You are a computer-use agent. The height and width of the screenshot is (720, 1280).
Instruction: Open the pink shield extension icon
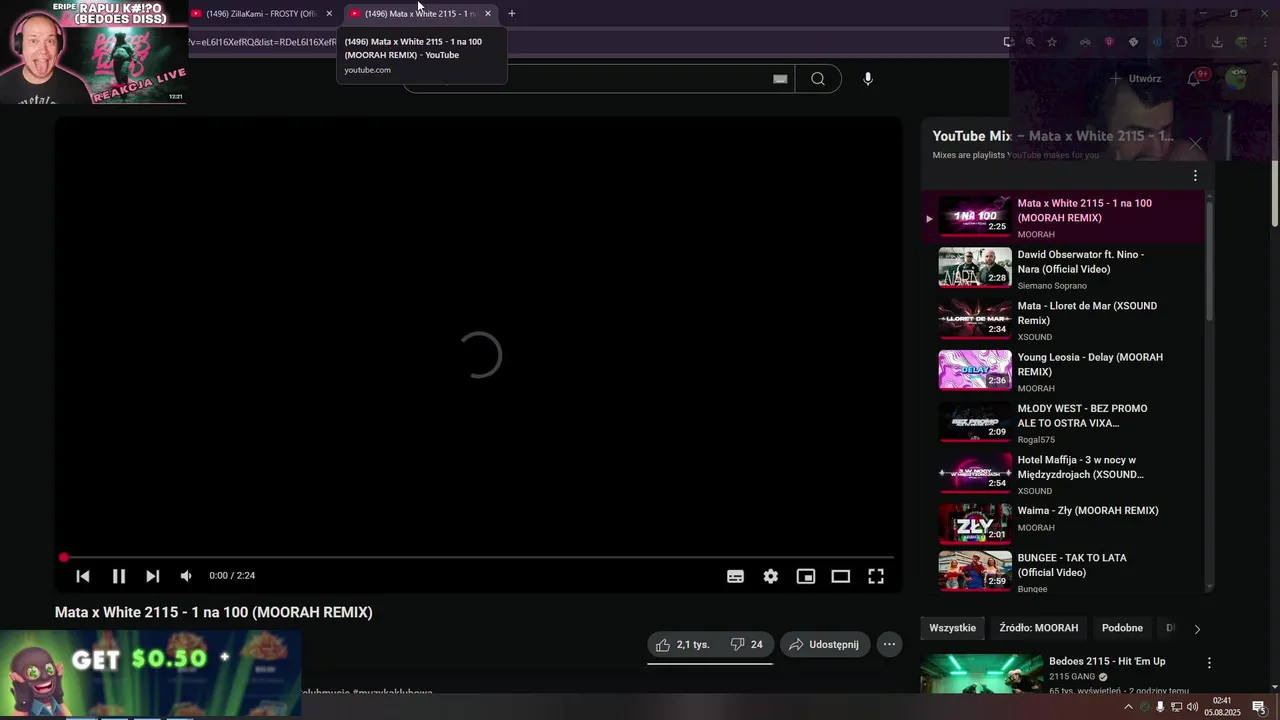[1109, 42]
